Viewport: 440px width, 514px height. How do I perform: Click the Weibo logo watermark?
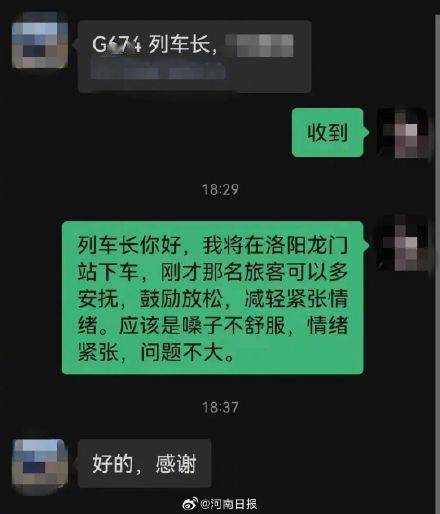191,504
